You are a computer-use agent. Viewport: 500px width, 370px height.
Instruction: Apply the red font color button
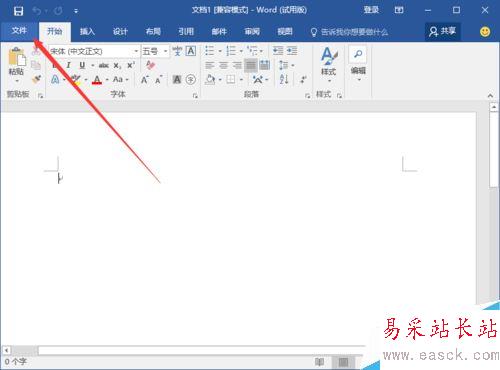(x=97, y=79)
